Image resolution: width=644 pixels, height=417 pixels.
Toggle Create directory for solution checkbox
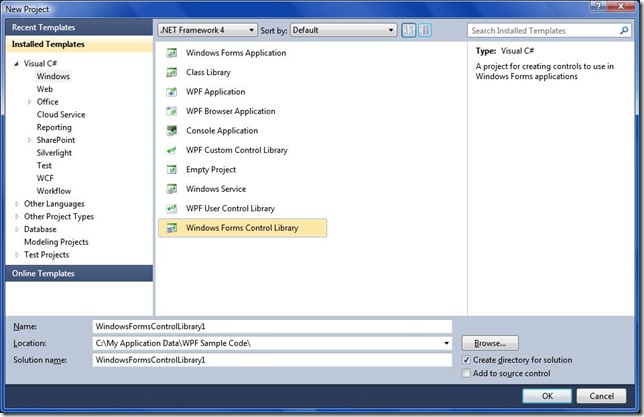point(466,360)
